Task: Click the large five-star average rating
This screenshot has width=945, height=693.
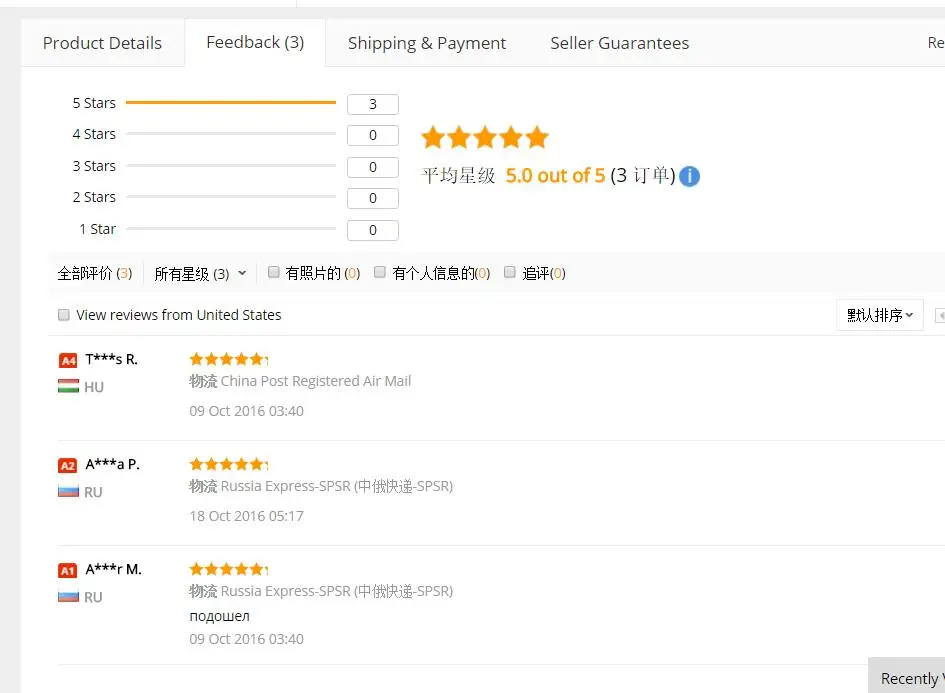Action: [x=485, y=138]
